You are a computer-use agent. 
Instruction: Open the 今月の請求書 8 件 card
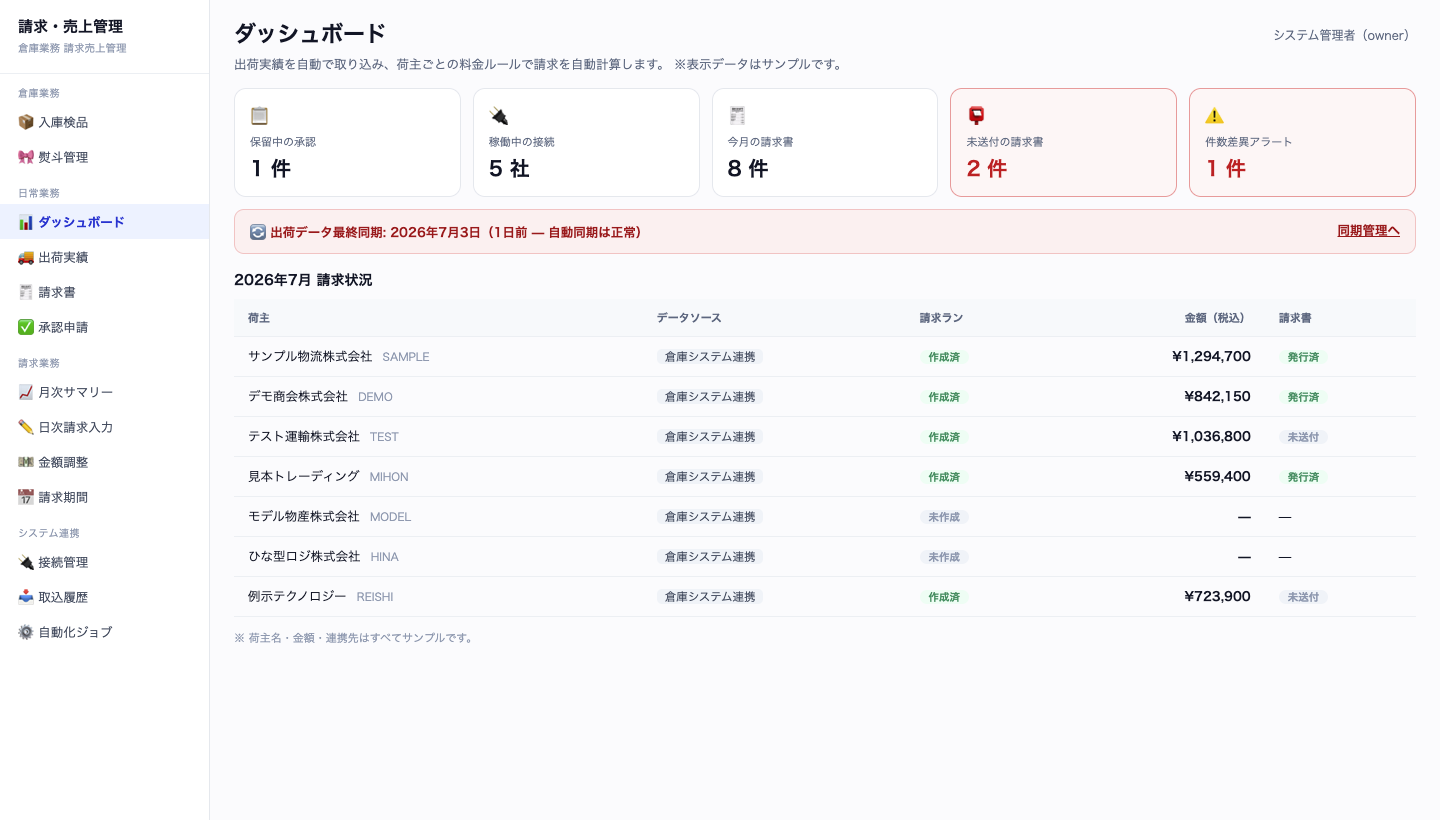[x=825, y=142]
